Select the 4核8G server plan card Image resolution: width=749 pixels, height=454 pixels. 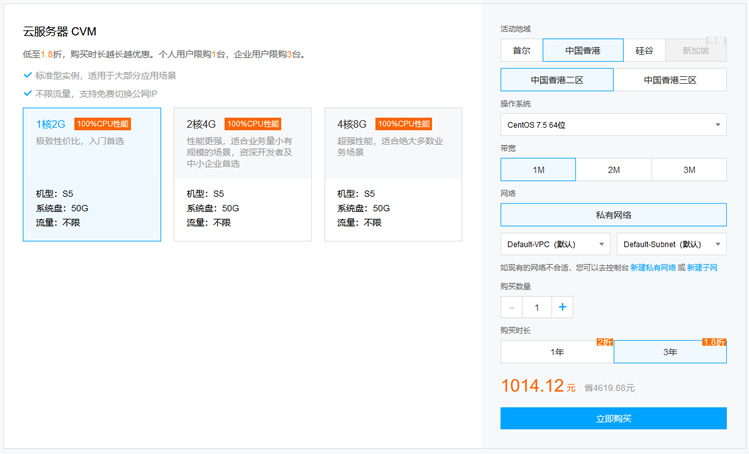[392, 175]
